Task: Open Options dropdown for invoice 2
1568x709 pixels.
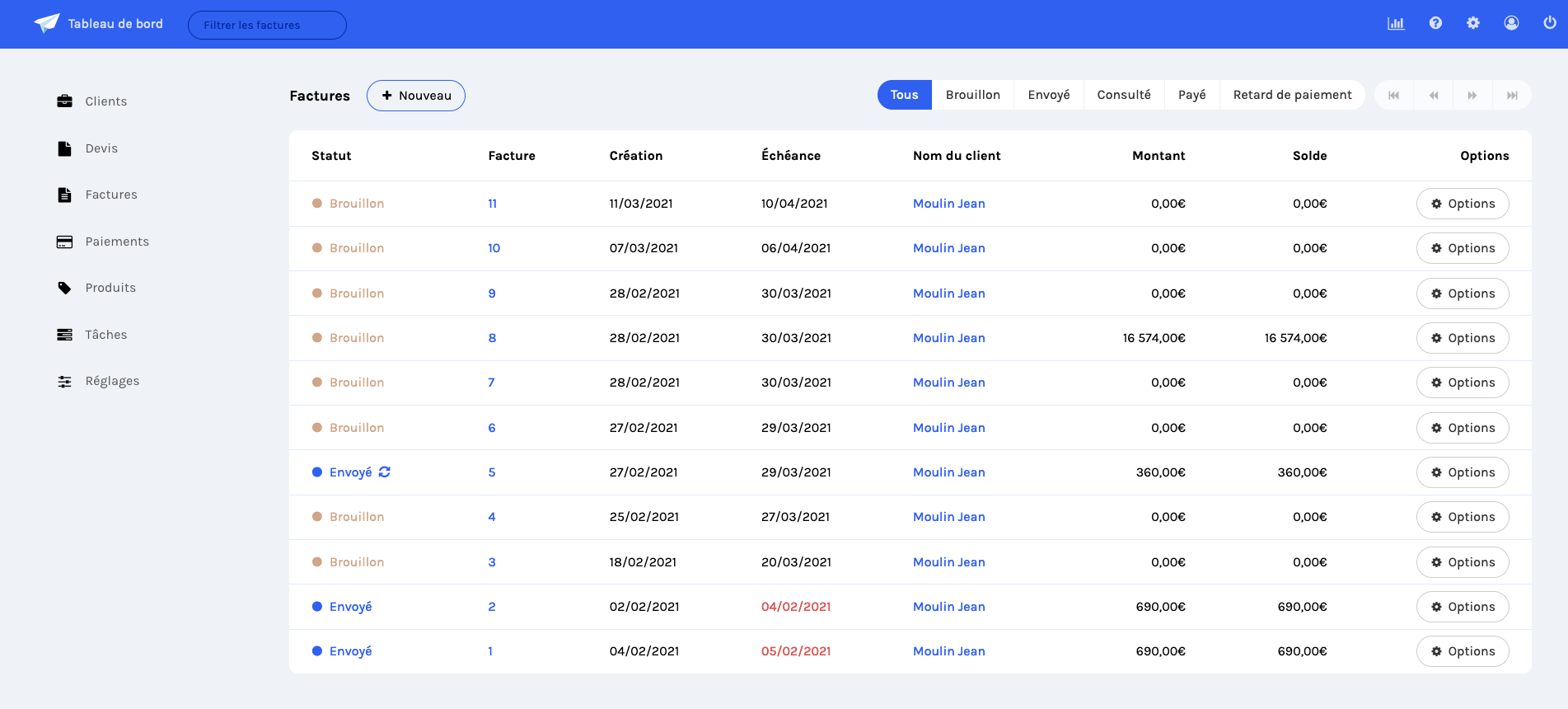Action: click(x=1463, y=607)
